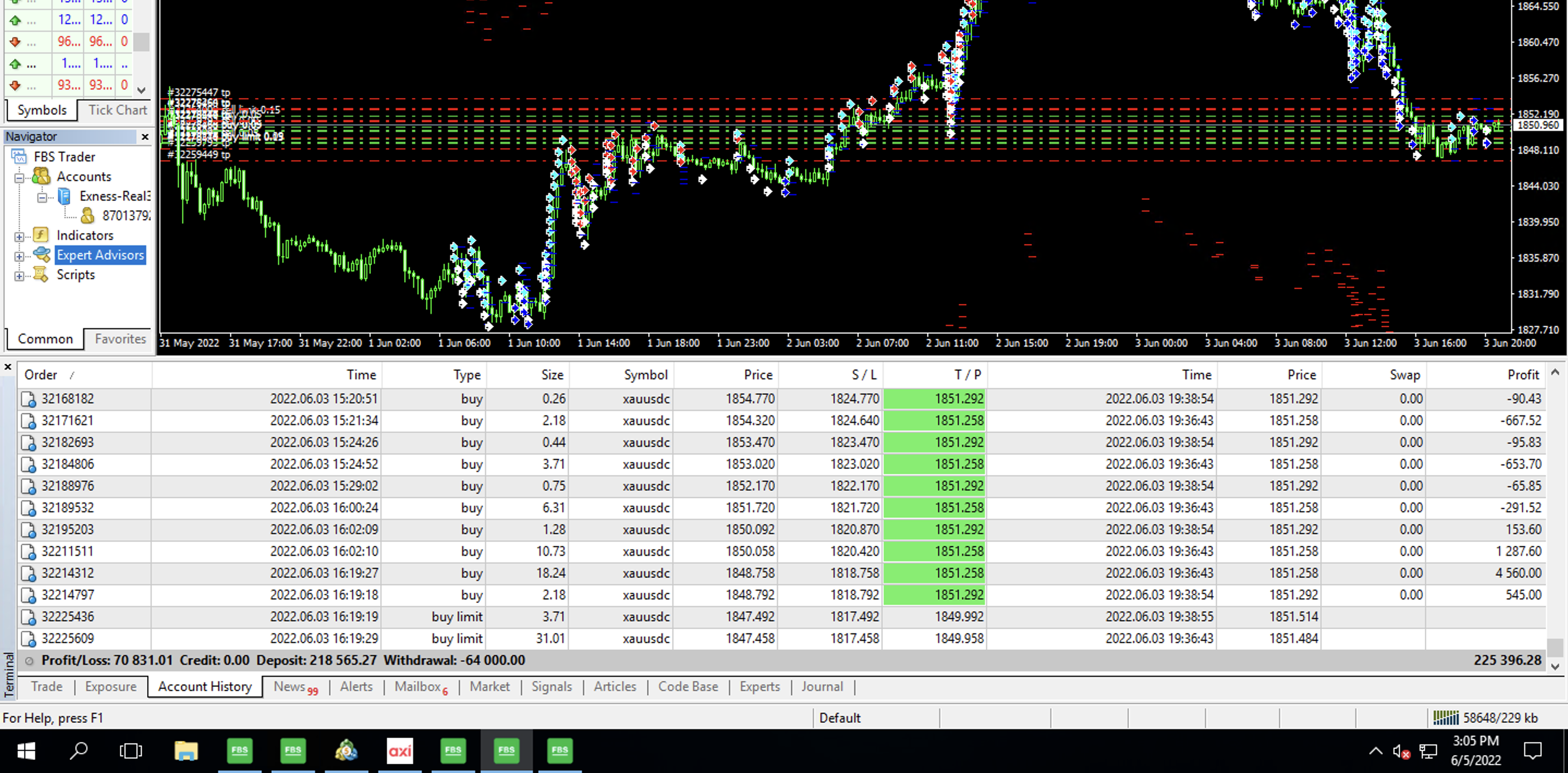Close the Navigator panel
The width and height of the screenshot is (1568, 773).
(145, 136)
